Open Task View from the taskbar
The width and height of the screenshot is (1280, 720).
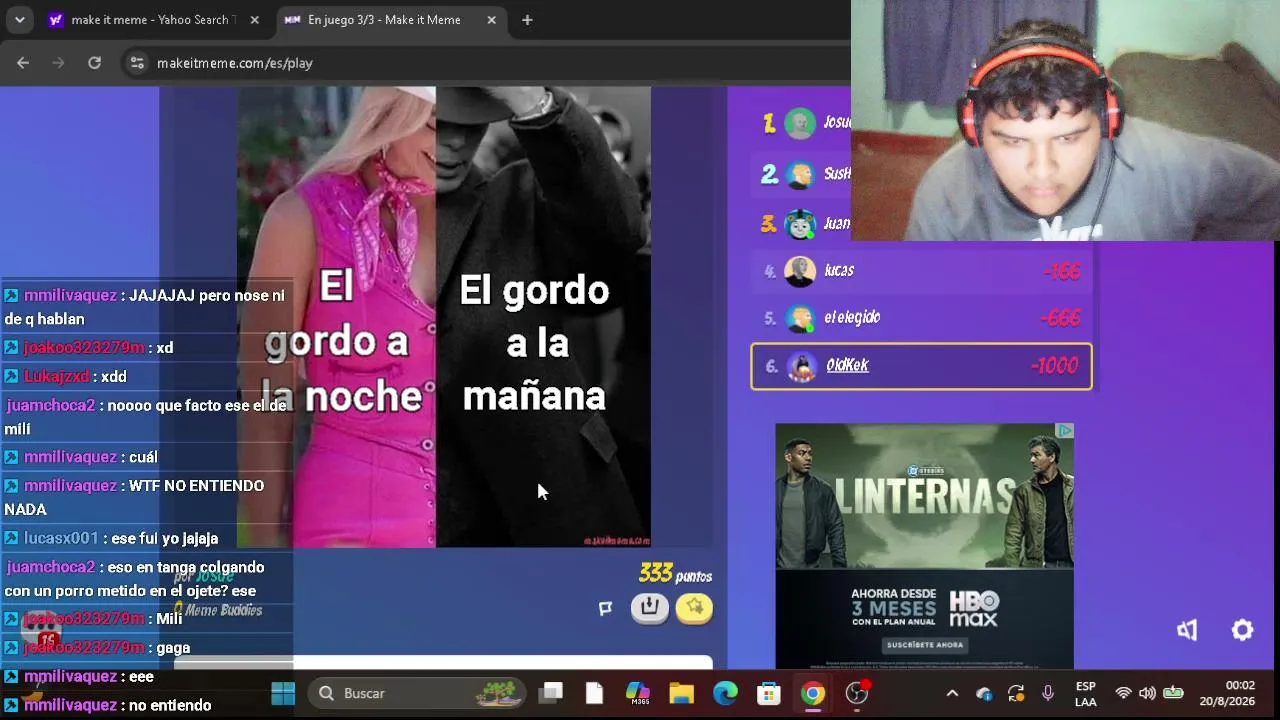pos(551,693)
